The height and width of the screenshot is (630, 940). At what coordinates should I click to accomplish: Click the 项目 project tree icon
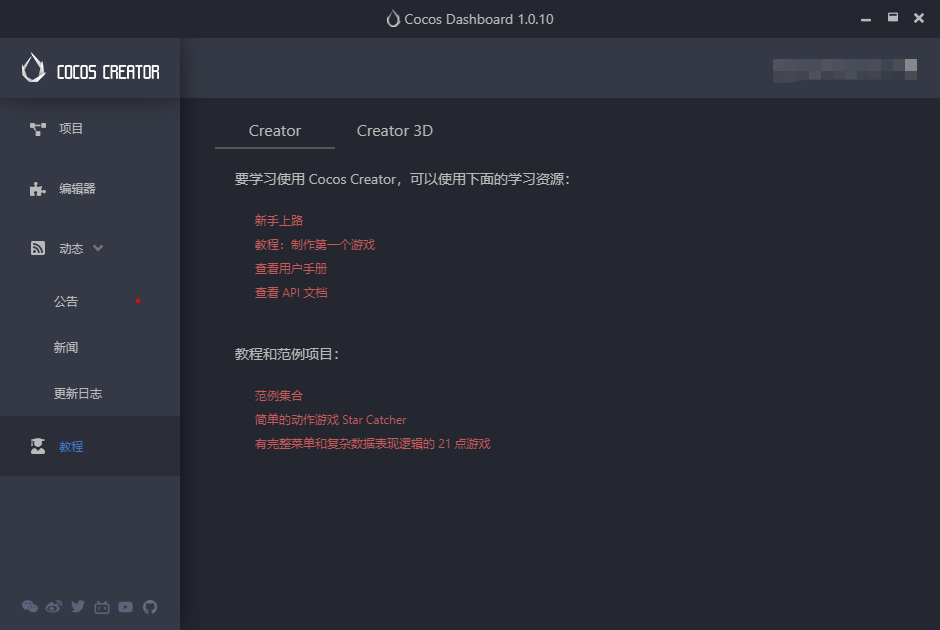pos(38,129)
